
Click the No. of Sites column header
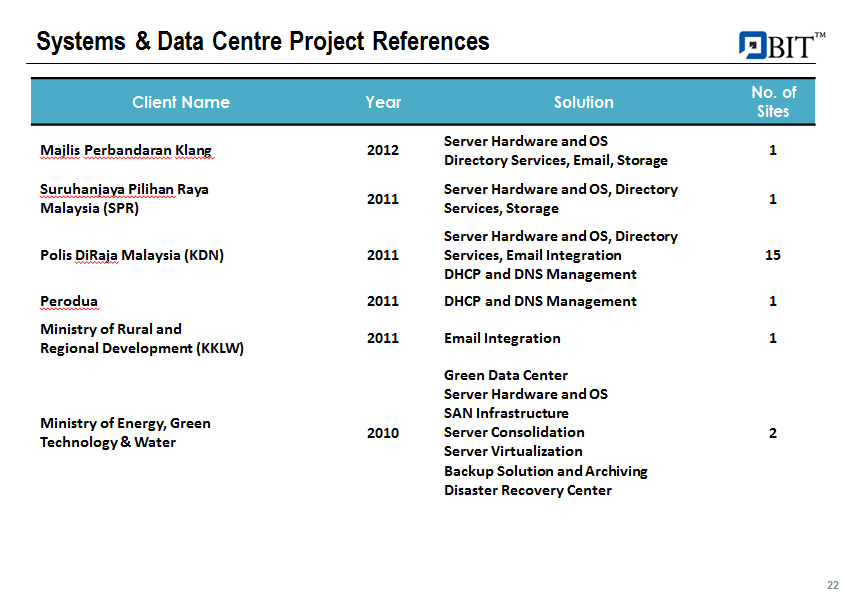coord(773,102)
